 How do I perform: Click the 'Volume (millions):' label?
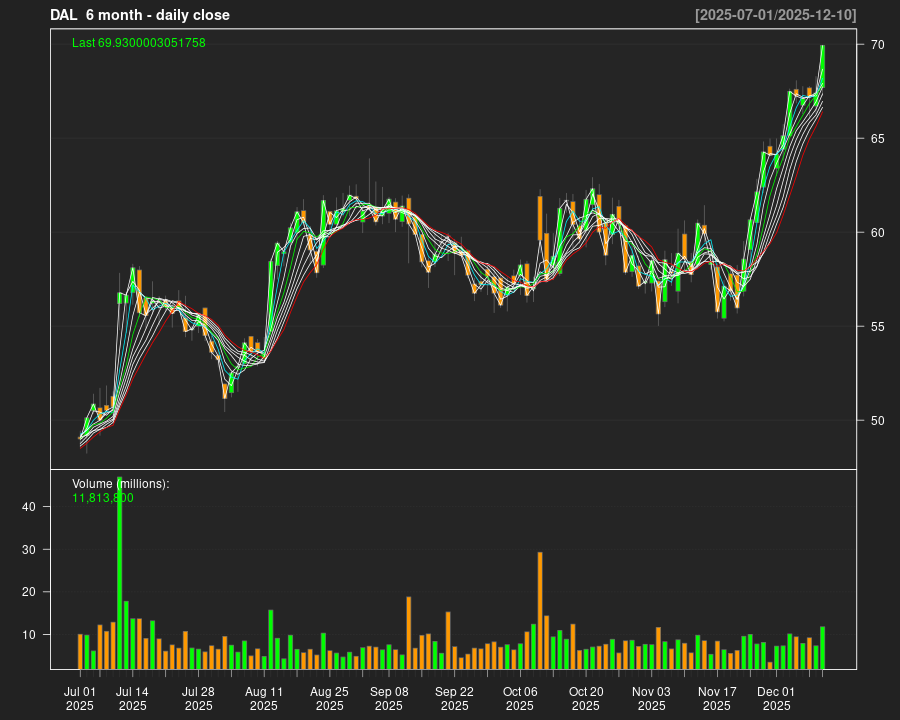pyautogui.click(x=121, y=484)
